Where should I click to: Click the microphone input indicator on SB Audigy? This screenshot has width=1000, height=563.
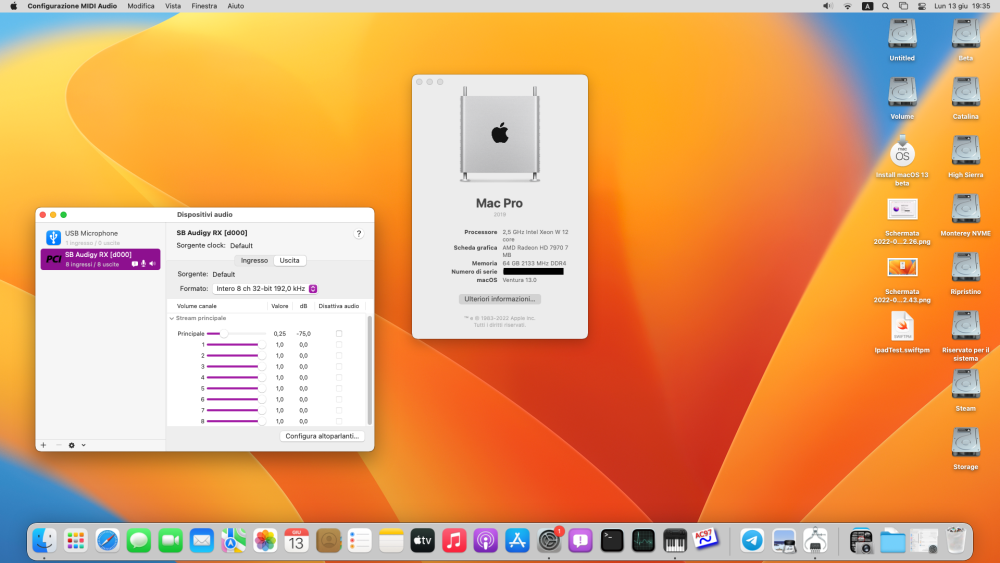pos(143,263)
